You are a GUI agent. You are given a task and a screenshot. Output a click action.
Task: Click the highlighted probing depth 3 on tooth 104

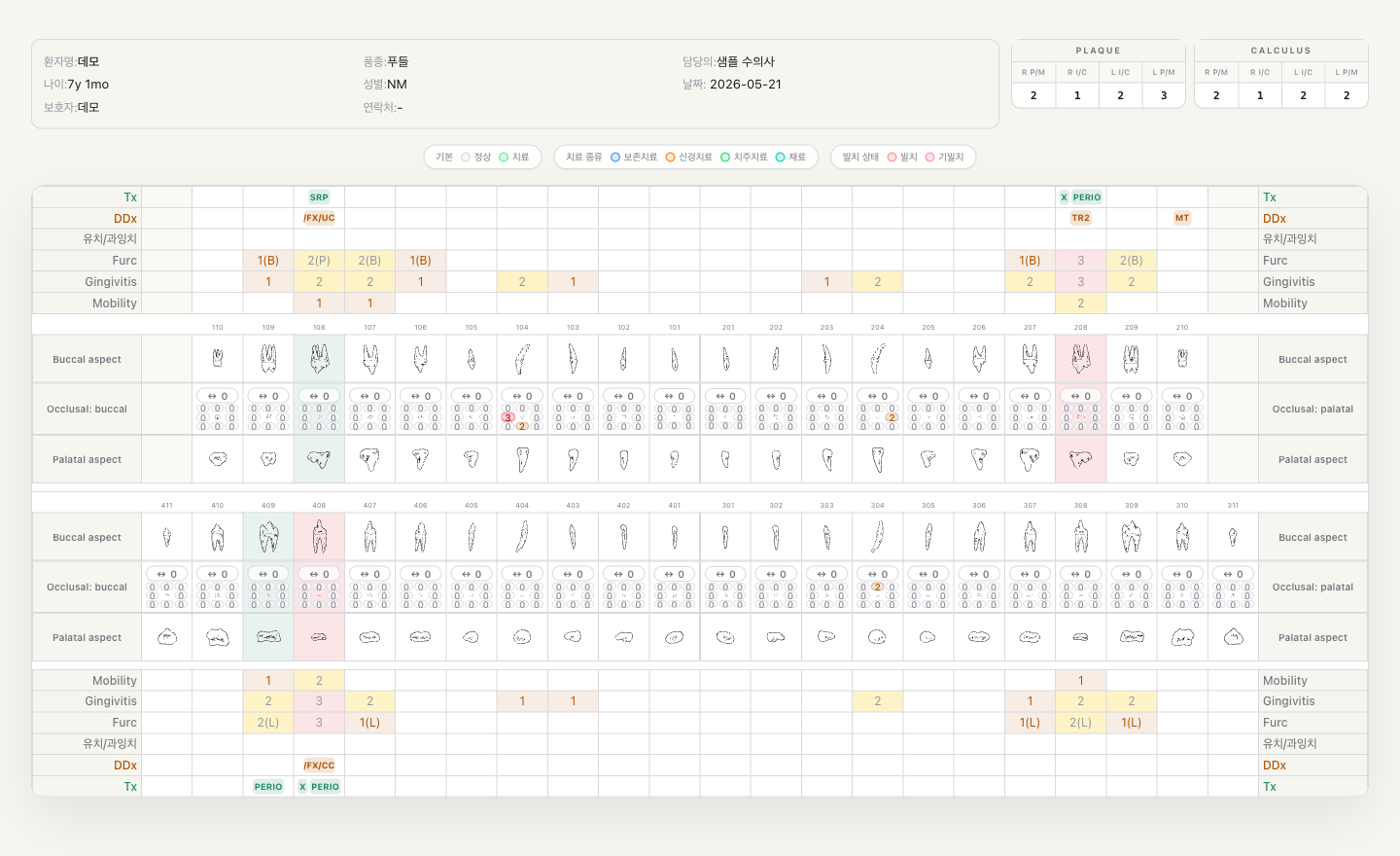point(507,417)
